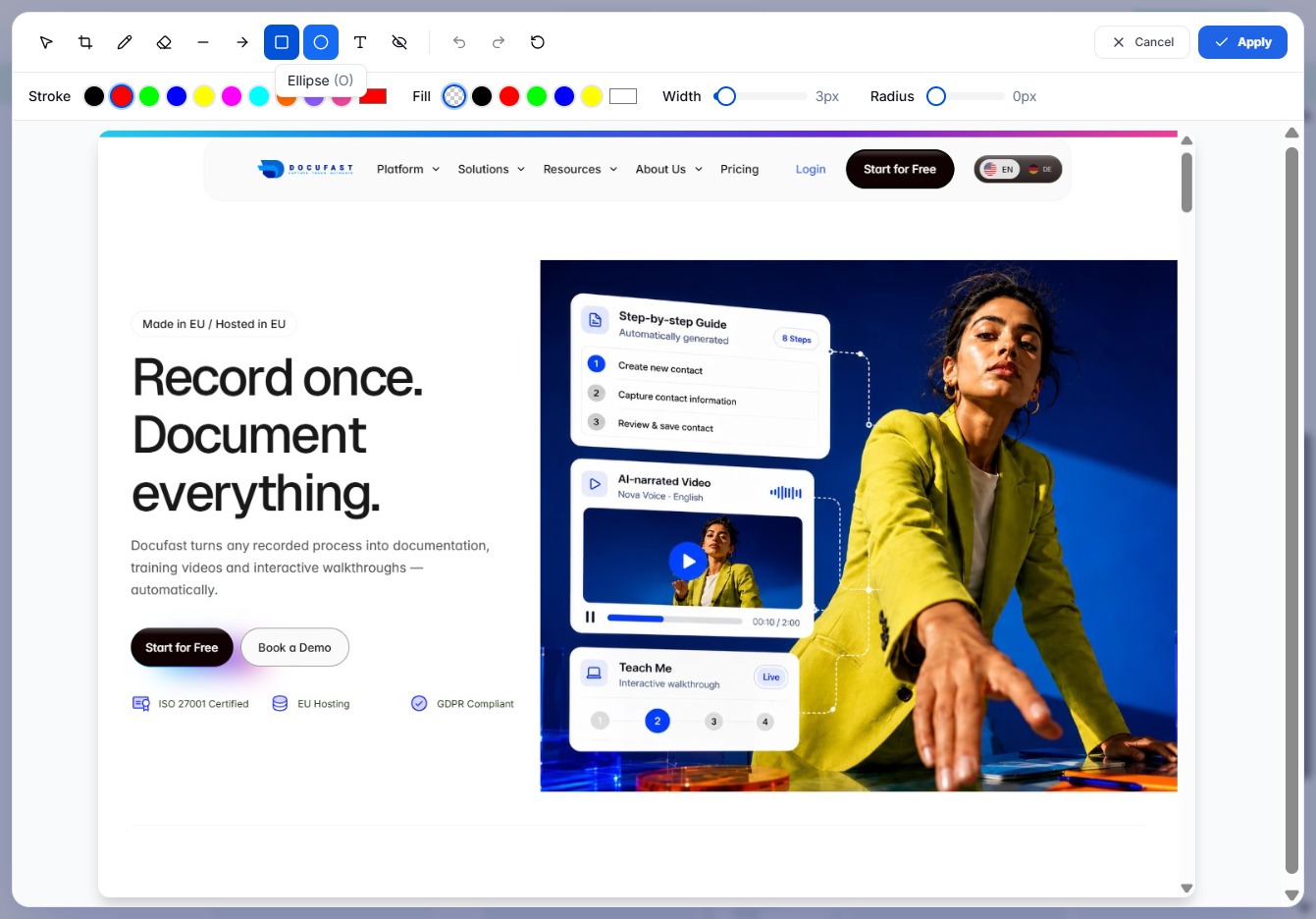Pick magenta Stroke color
1316x919 pixels.
click(x=232, y=96)
